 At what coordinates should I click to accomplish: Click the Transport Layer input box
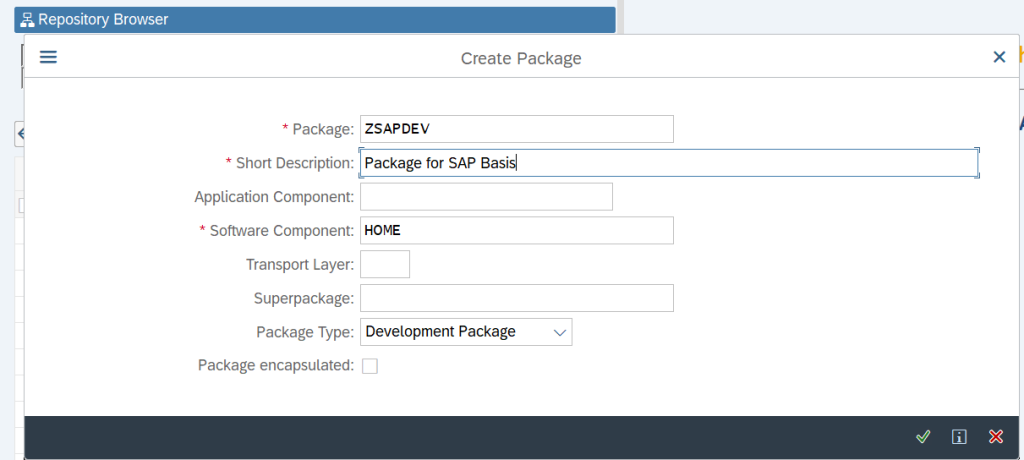click(x=385, y=264)
